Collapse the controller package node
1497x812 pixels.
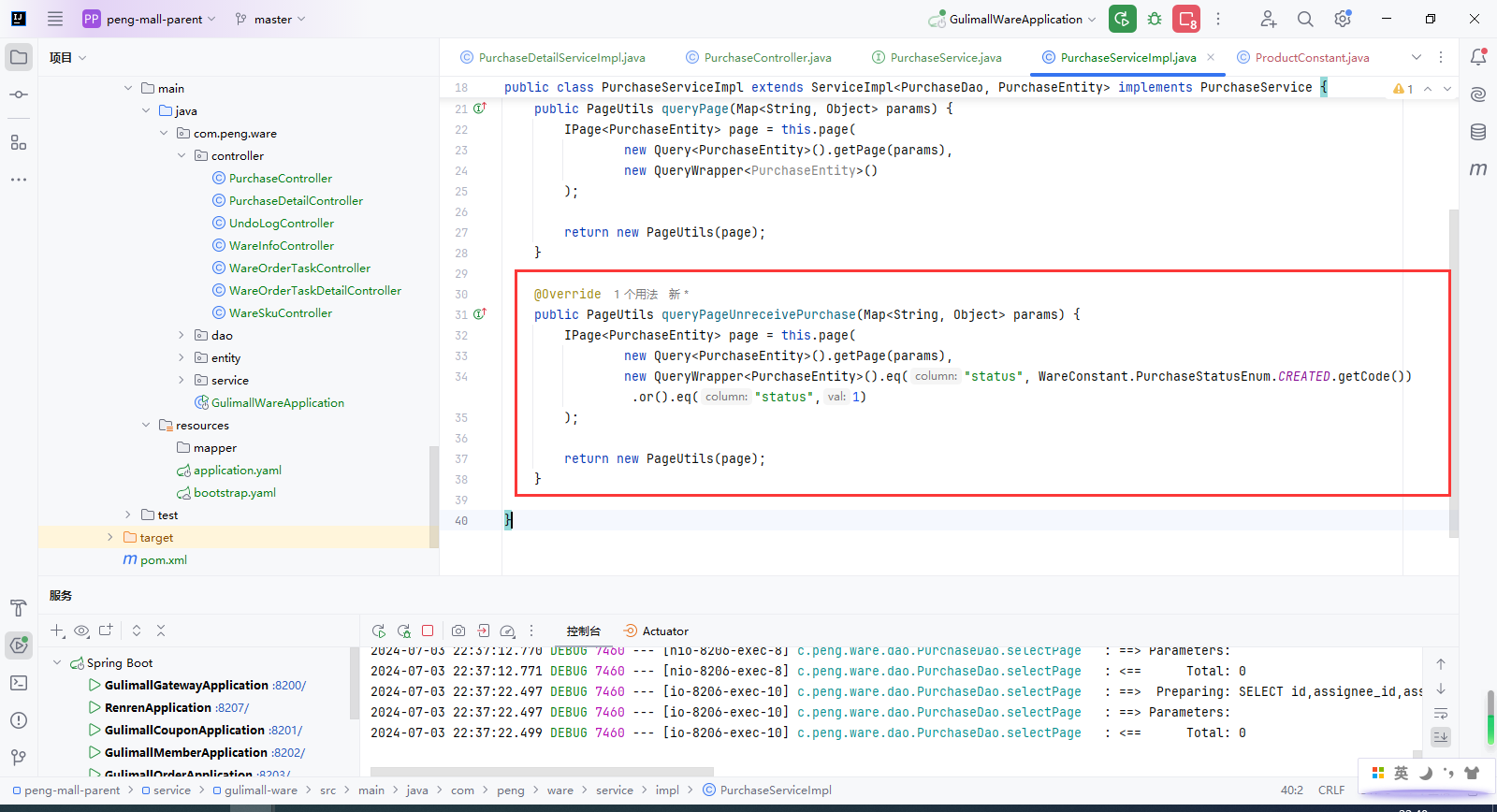coord(182,156)
